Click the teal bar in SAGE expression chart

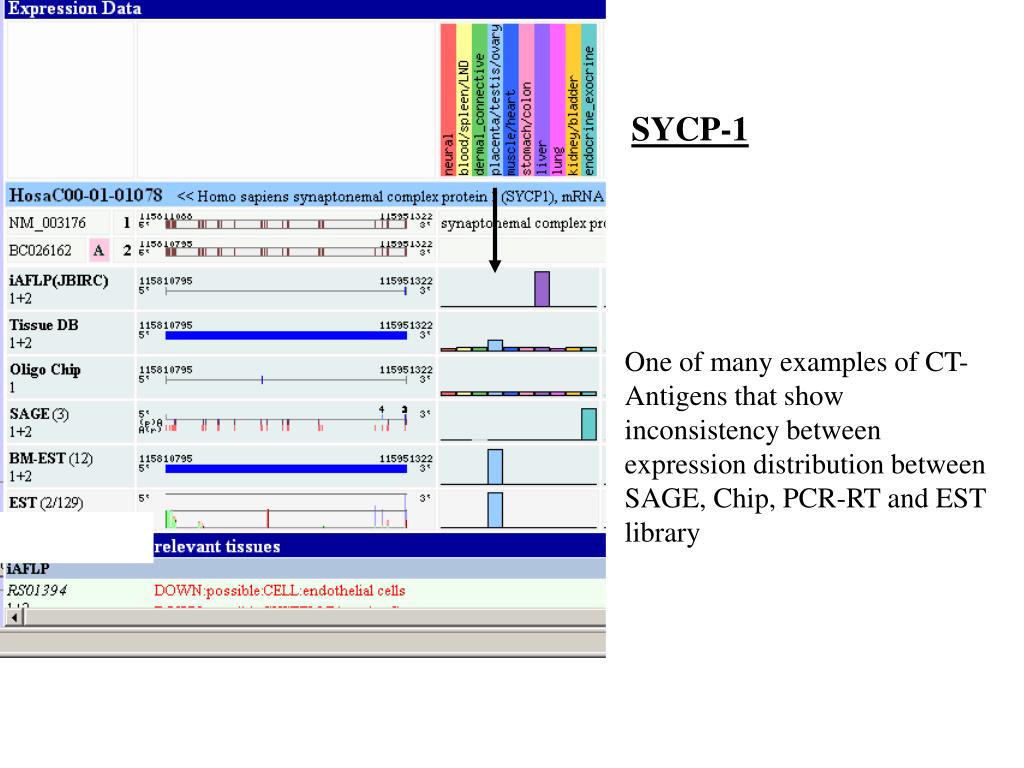coord(588,424)
